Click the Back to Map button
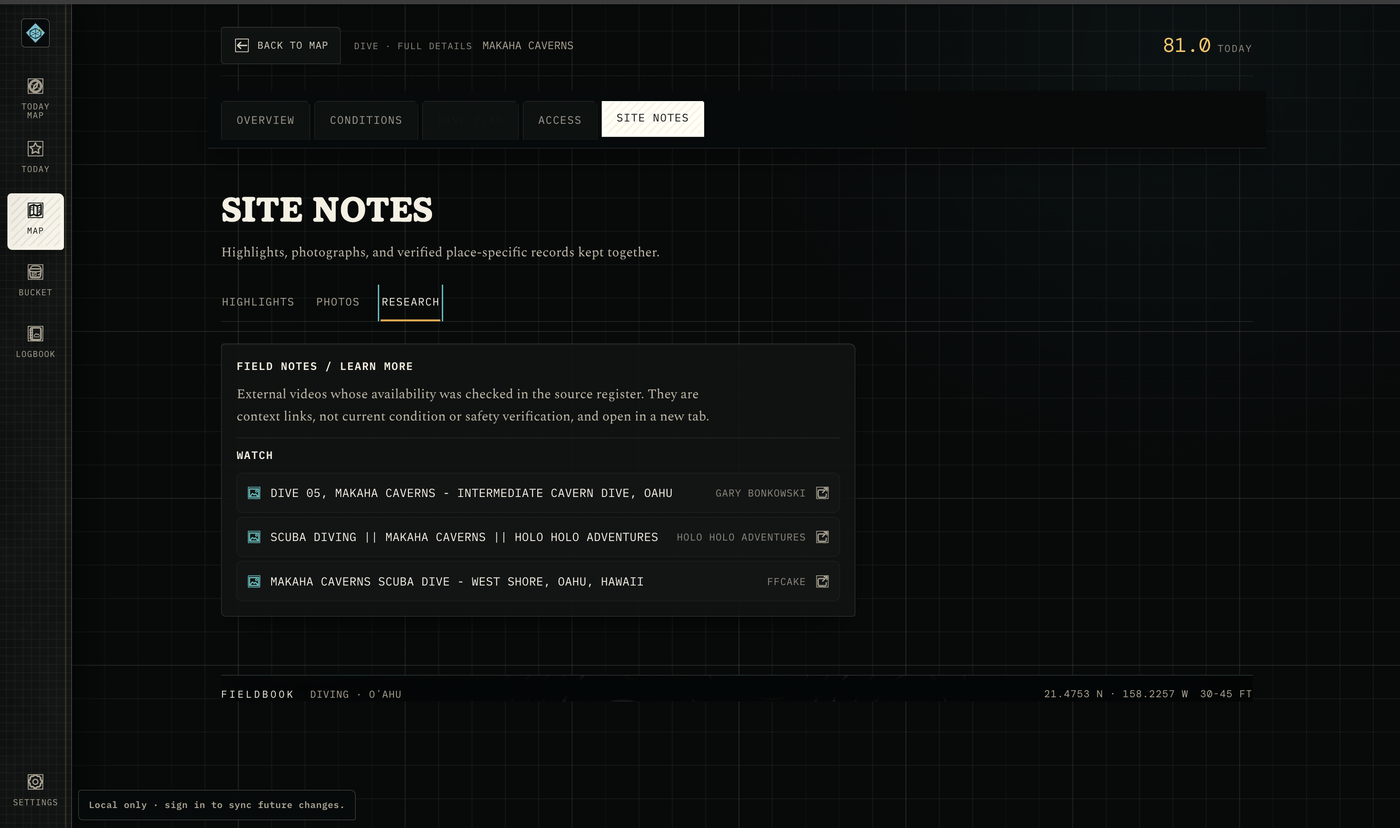Image resolution: width=1400 pixels, height=828 pixels. pyautogui.click(x=281, y=45)
